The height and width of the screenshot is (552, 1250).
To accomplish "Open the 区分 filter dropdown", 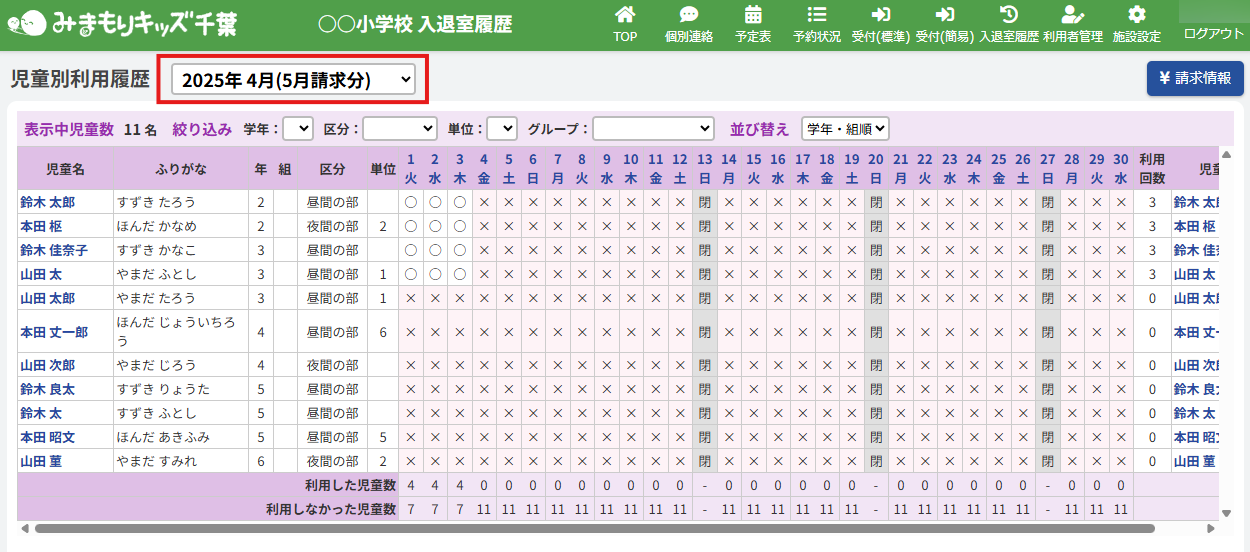I will tap(399, 129).
